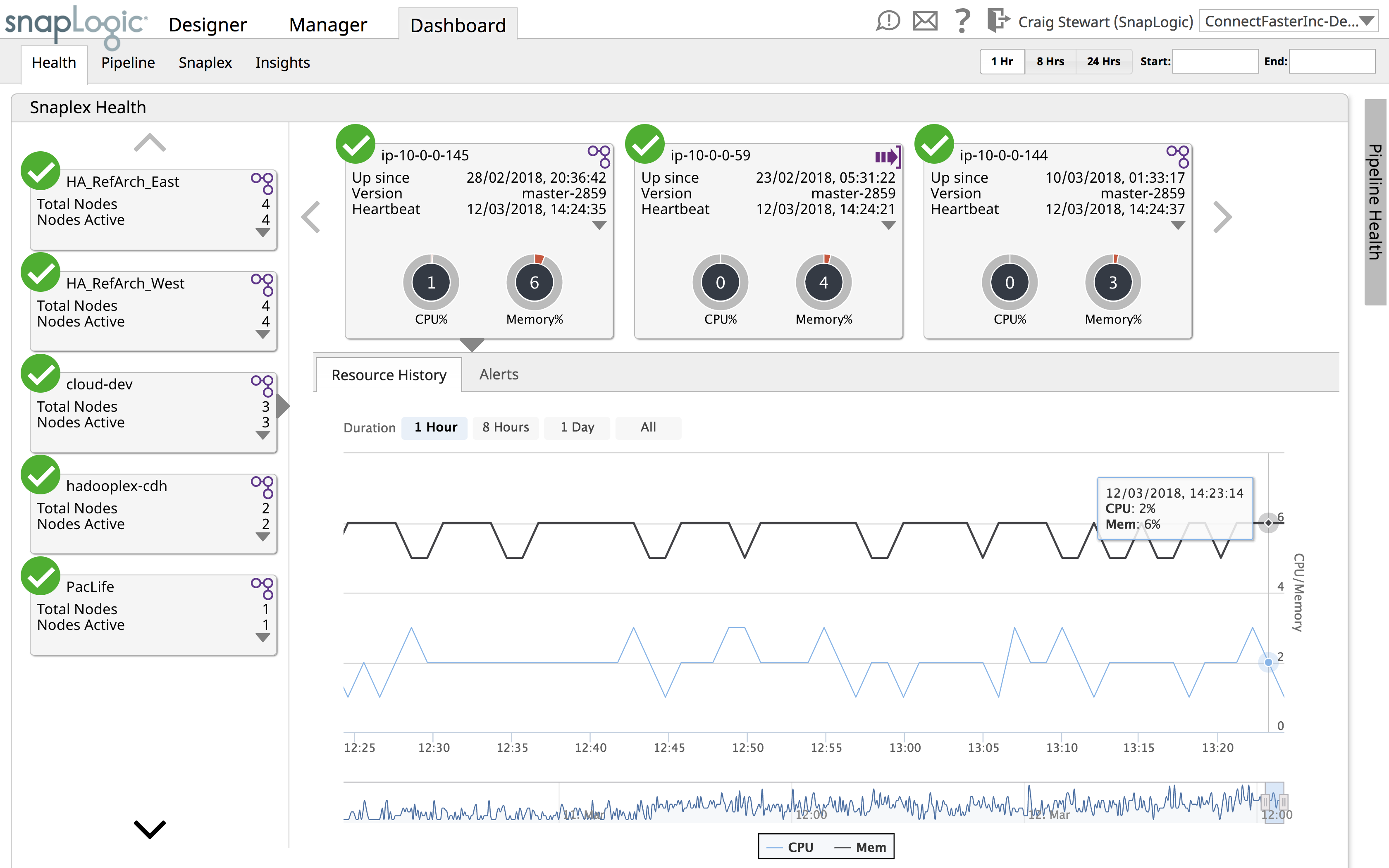The image size is (1389, 868).
Task: Click the right arrow to view more nodes
Action: tap(1223, 217)
